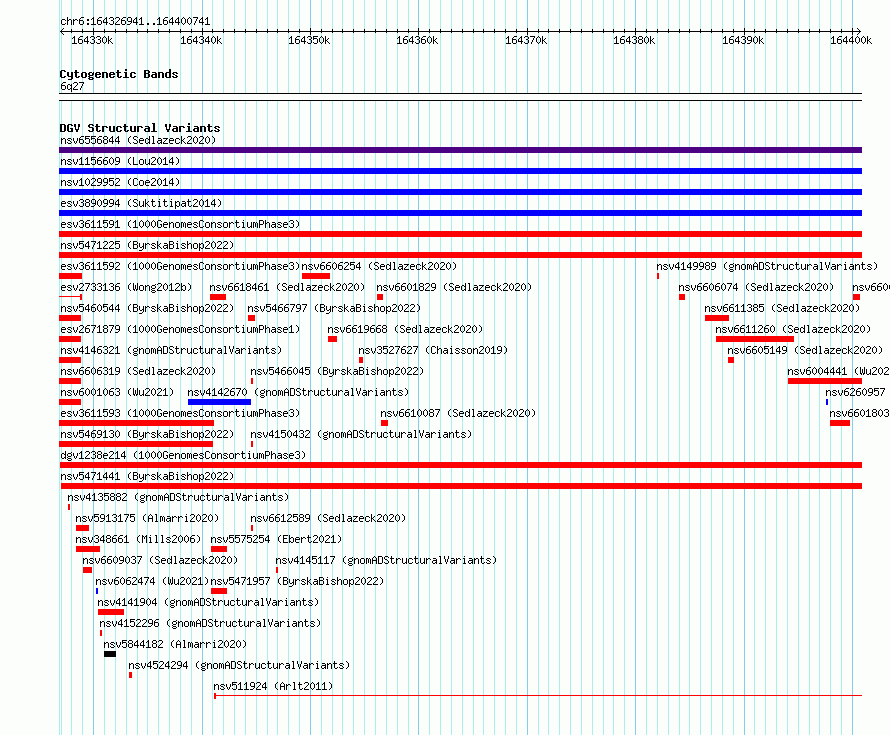Screen dimensions: 890x735
Task: Click nsv5466045 (ByrskaBishop2022) label
Action: pos(337,371)
